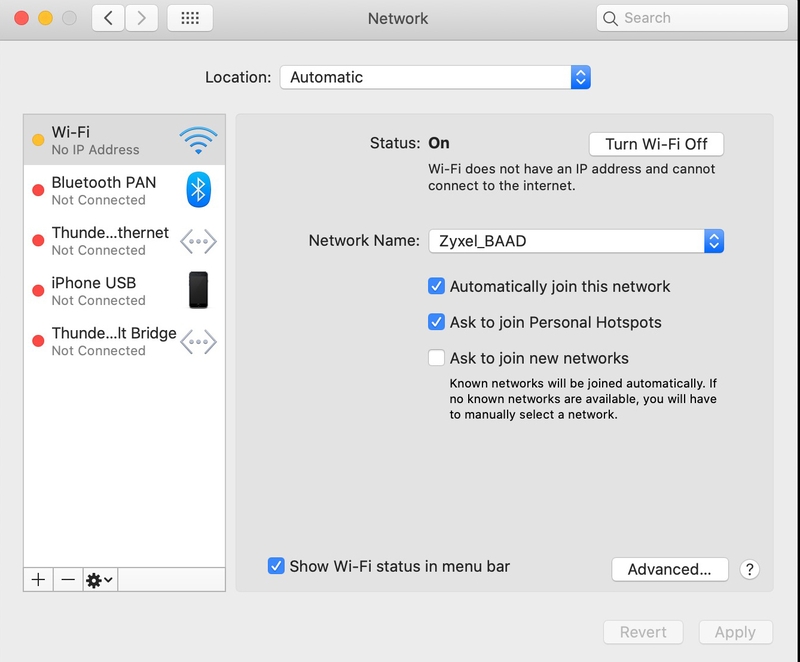The width and height of the screenshot is (800, 662).
Task: Click the Zyxel_BAAD network name text
Action: click(483, 241)
